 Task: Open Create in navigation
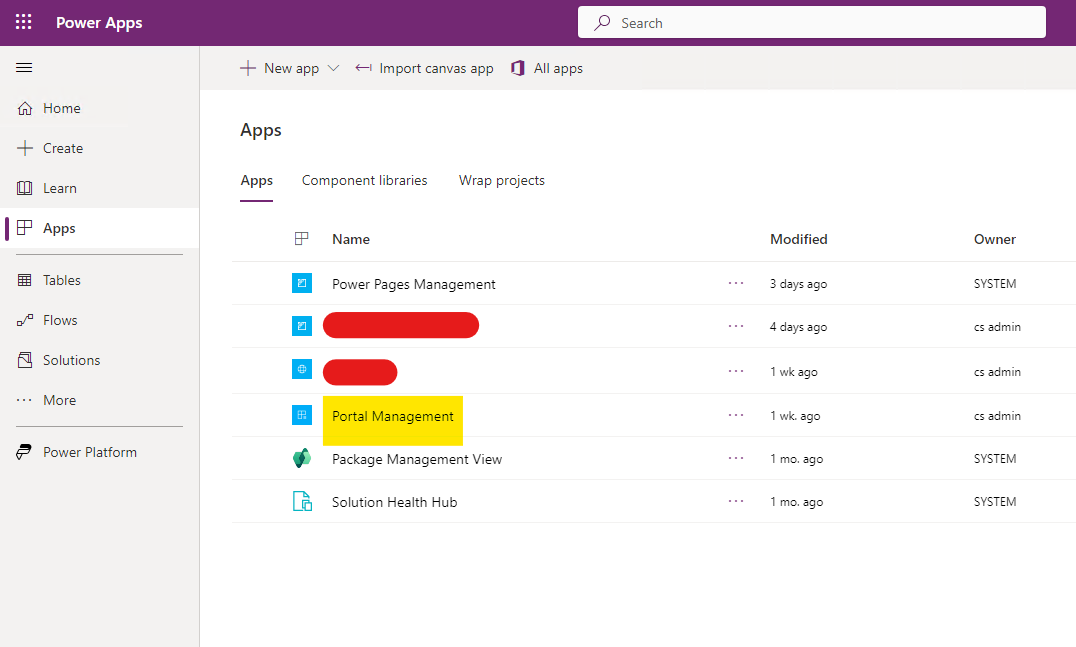point(63,148)
